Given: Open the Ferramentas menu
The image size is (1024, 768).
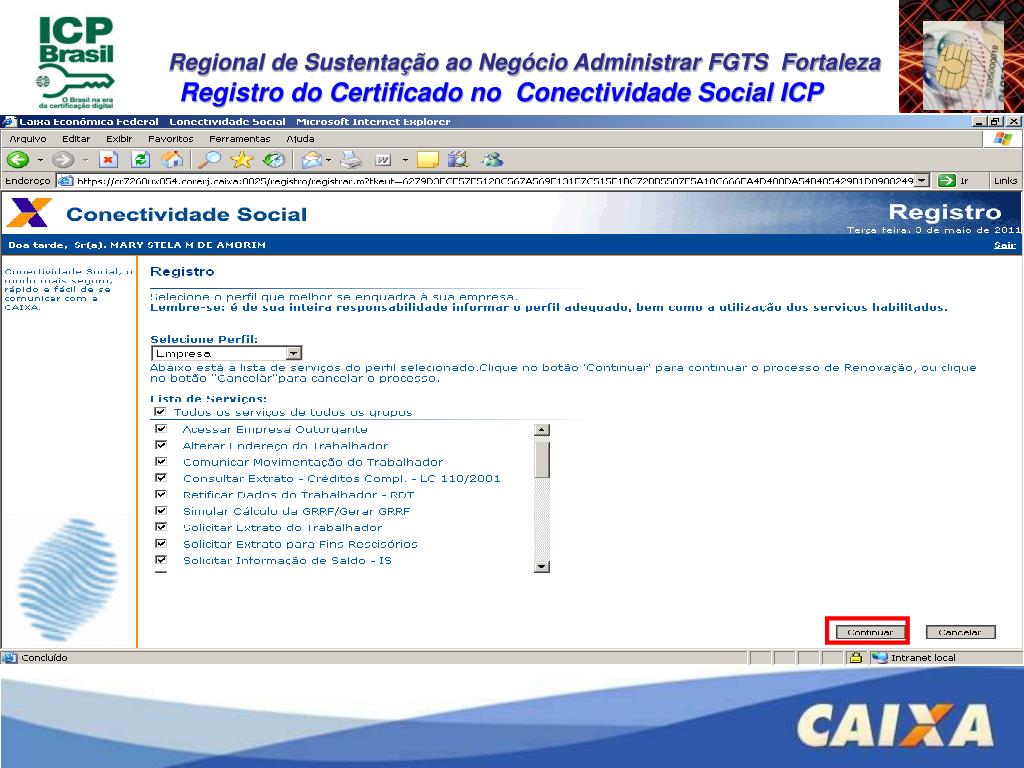Looking at the screenshot, I should point(240,139).
